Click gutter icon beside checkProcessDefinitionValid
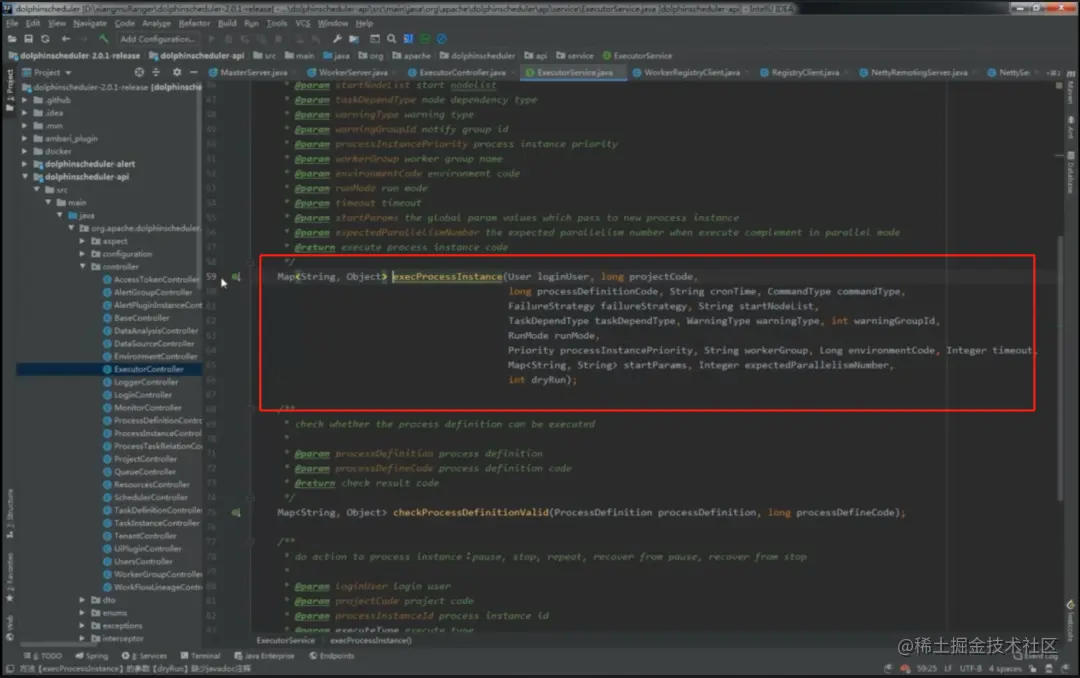The height and width of the screenshot is (678, 1080). click(236, 513)
